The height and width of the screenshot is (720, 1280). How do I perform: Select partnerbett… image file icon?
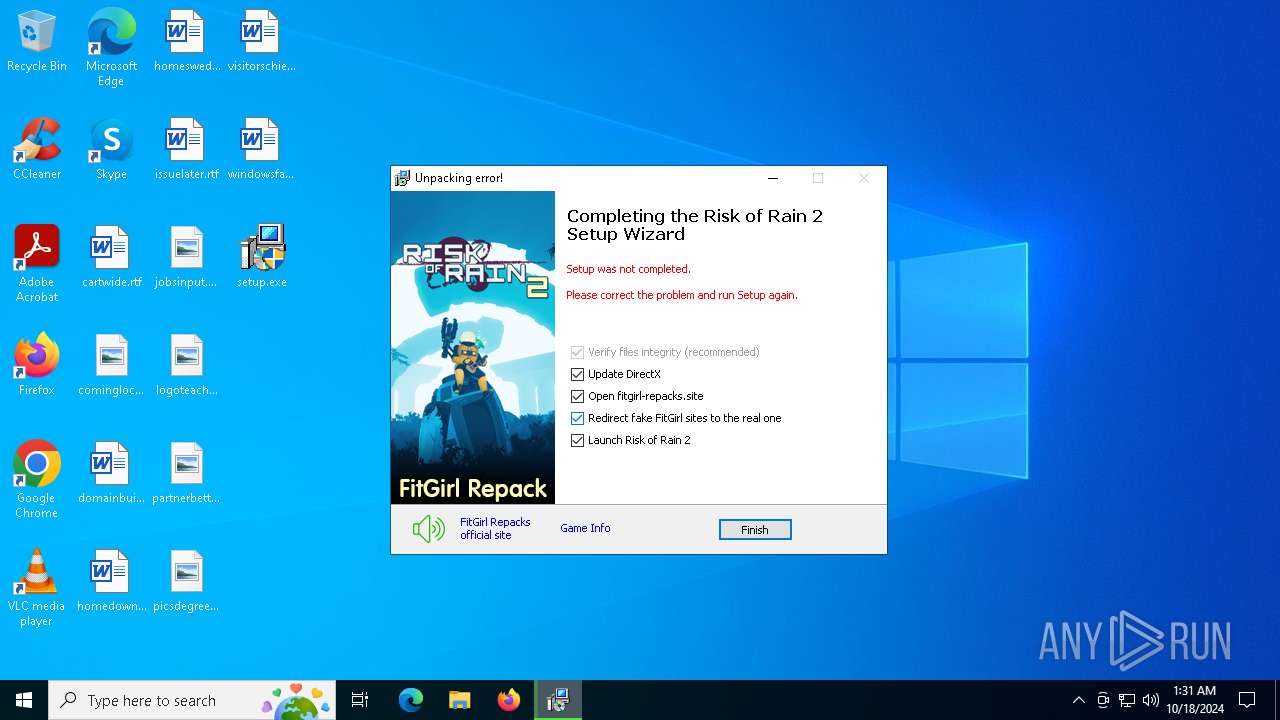point(186,473)
